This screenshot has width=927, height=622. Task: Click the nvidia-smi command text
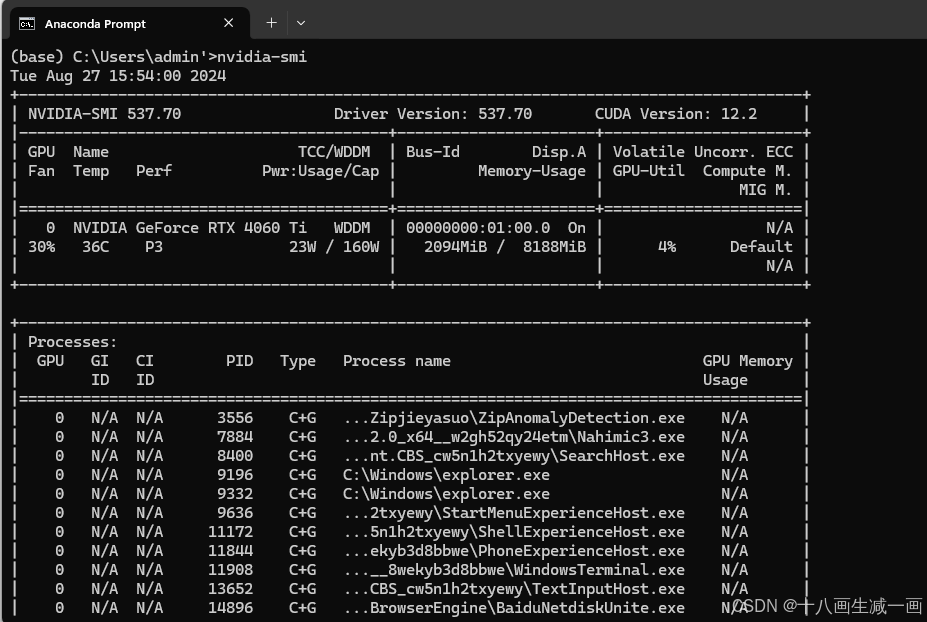(262, 57)
